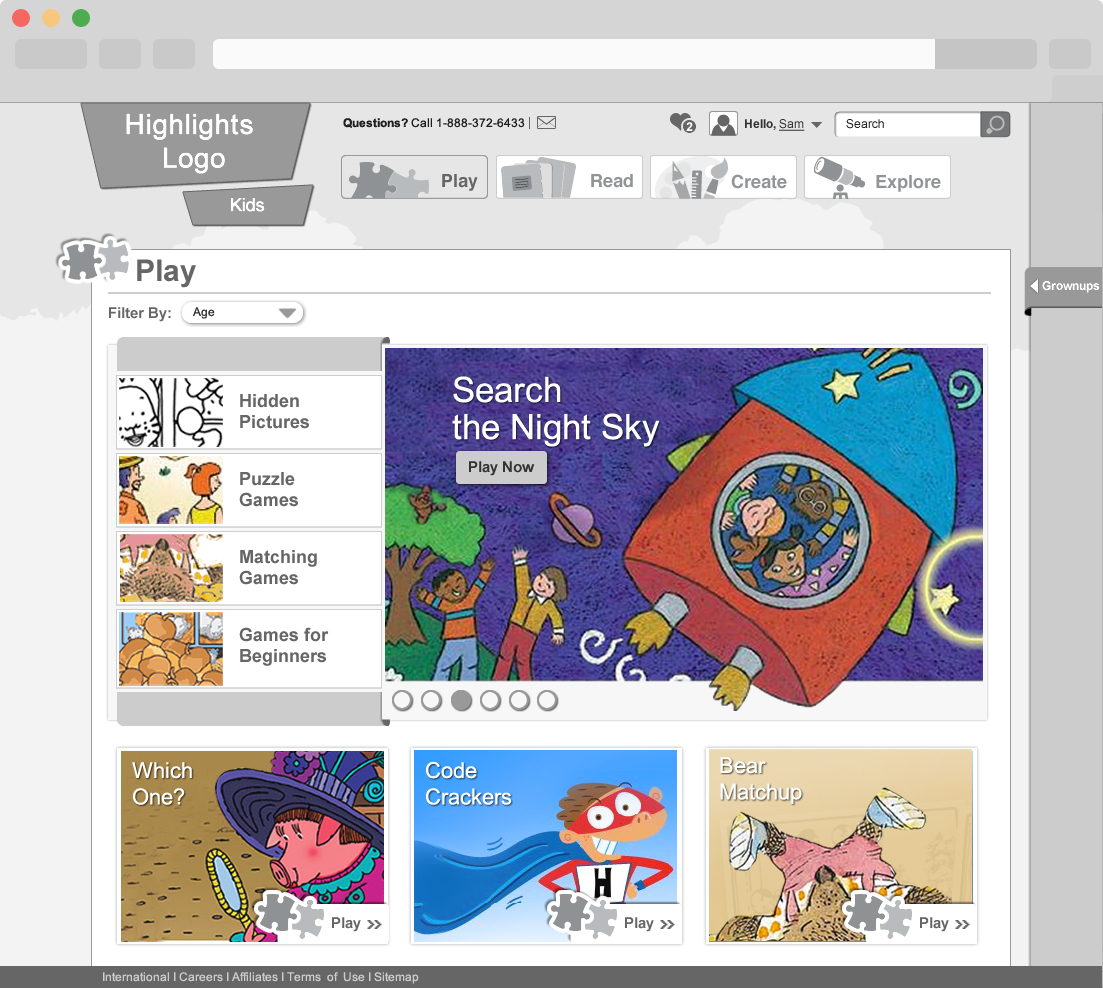Click puzzle icon on Which One card
The width and height of the screenshot is (1103, 988).
click(x=289, y=914)
